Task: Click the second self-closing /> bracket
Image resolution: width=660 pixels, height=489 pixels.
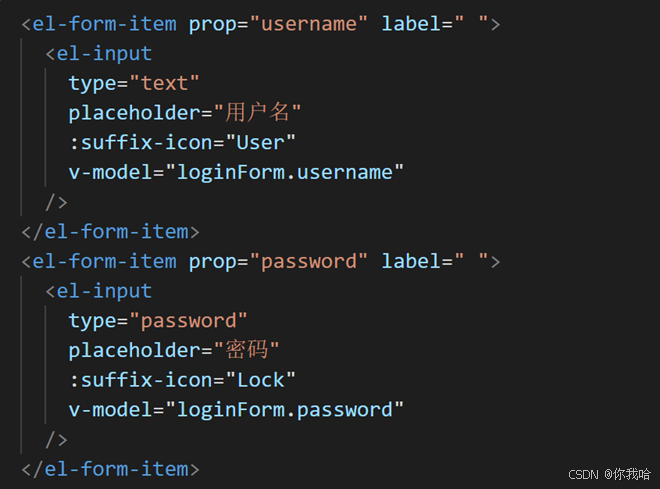Action: [56, 440]
